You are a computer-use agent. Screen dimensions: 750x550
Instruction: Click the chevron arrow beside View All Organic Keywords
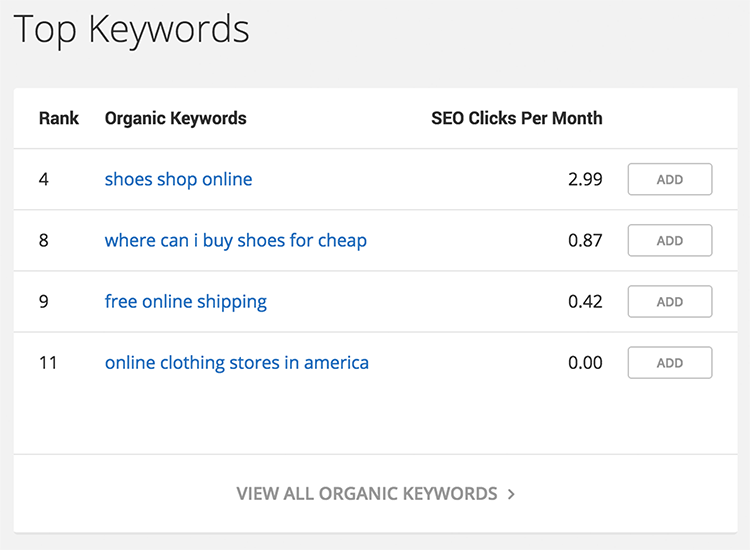(x=511, y=494)
